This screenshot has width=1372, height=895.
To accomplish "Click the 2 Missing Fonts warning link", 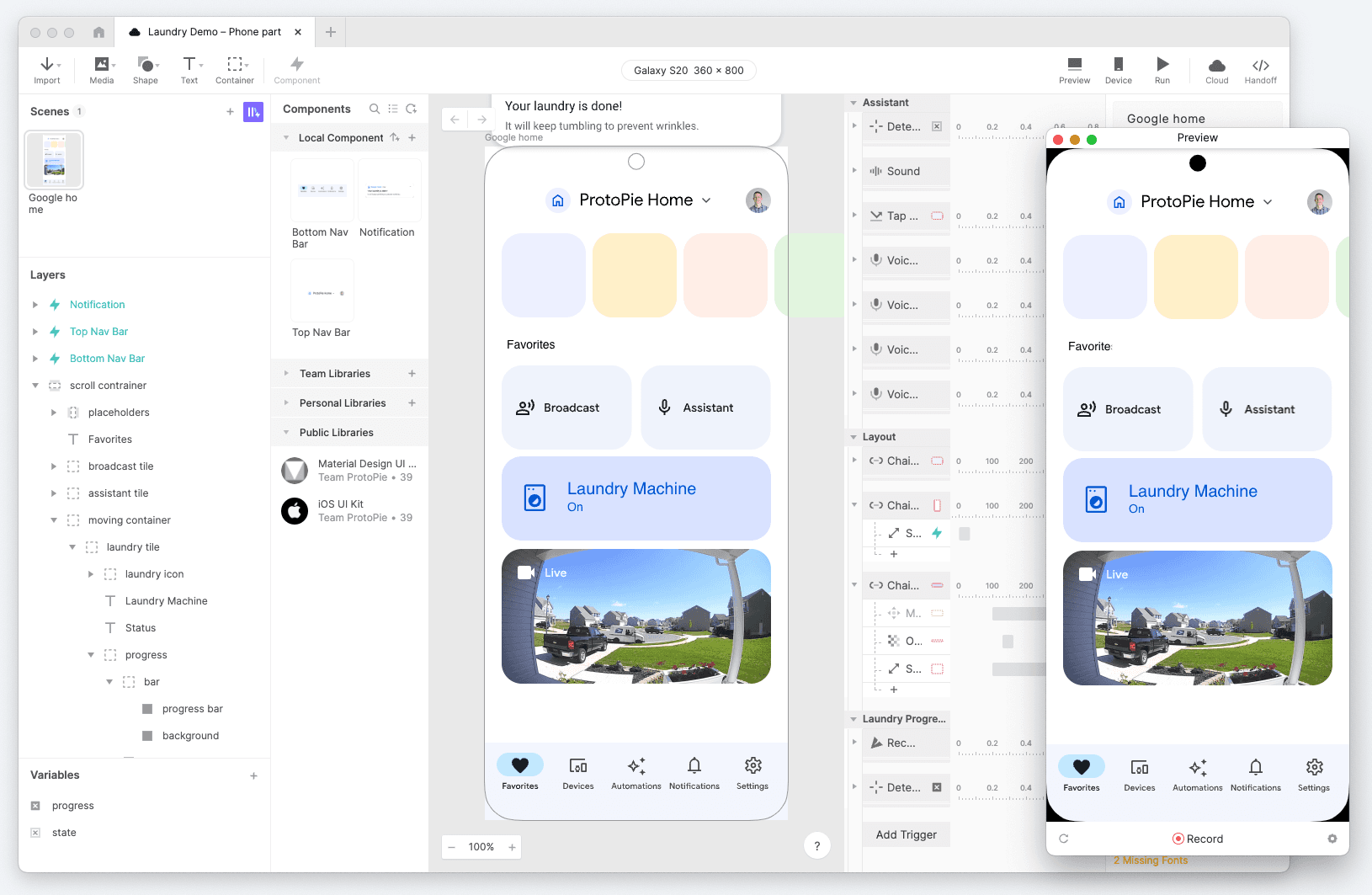I will coord(1151,860).
